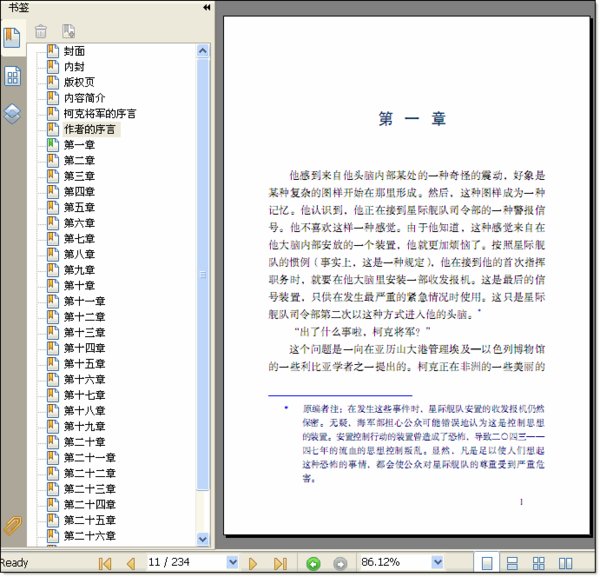The height and width of the screenshot is (577, 600).
Task: Click the new bookmark icon
Action: [68, 31]
